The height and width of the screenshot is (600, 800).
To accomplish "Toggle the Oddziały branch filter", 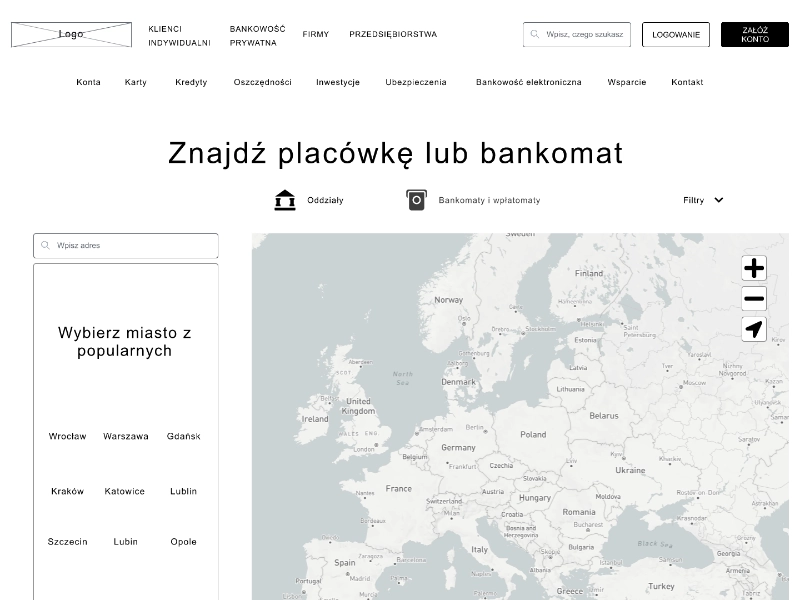I will [325, 200].
